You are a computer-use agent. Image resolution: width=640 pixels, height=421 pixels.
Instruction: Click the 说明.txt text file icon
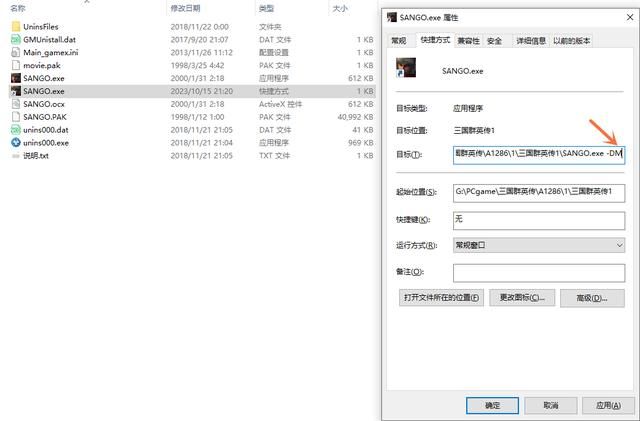pyautogui.click(x=15, y=156)
